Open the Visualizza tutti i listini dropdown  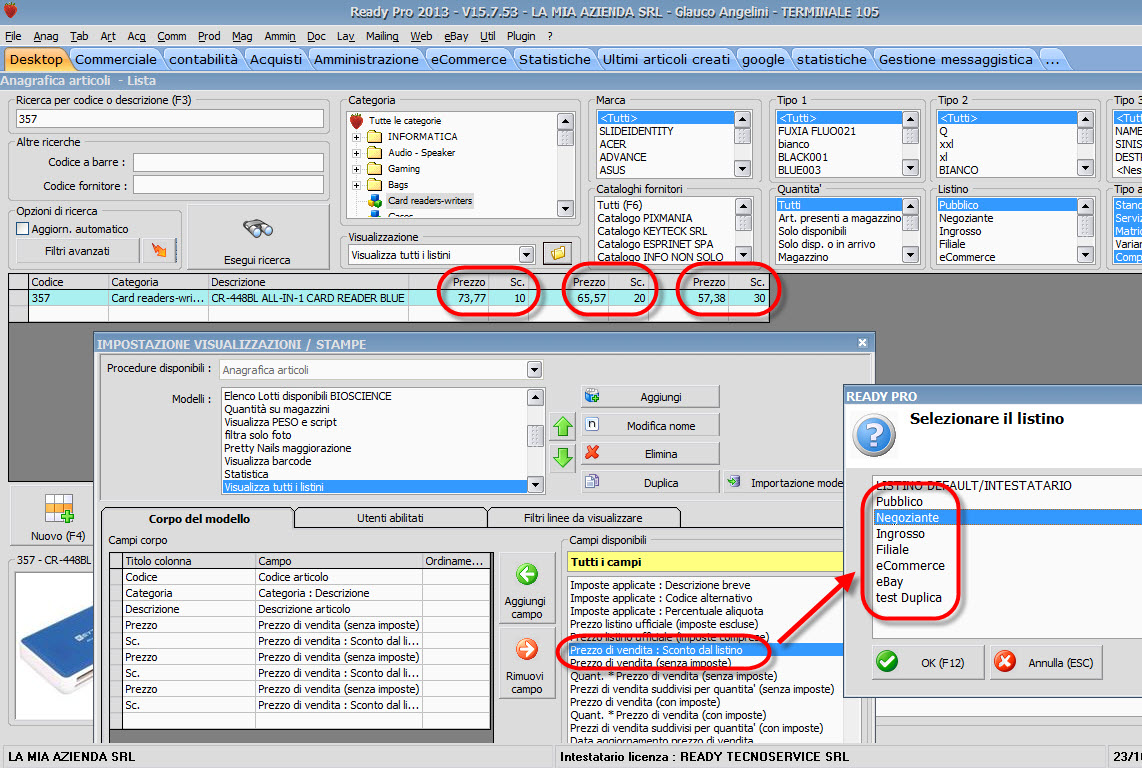(x=527, y=254)
